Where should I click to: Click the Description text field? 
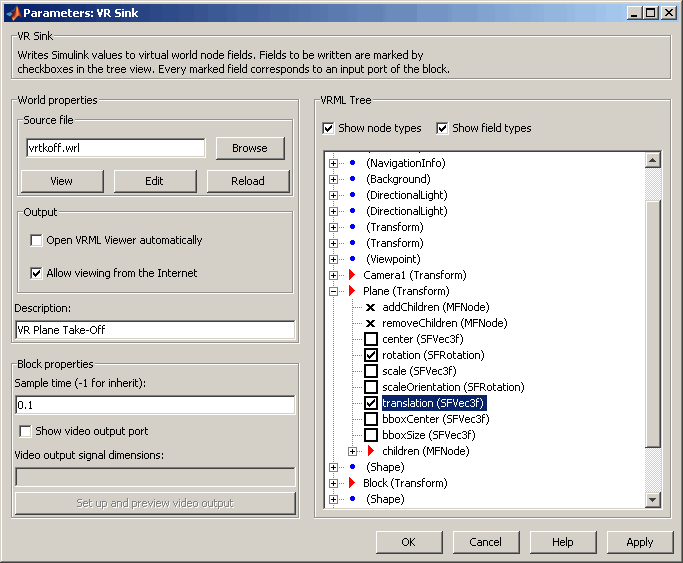(x=155, y=330)
